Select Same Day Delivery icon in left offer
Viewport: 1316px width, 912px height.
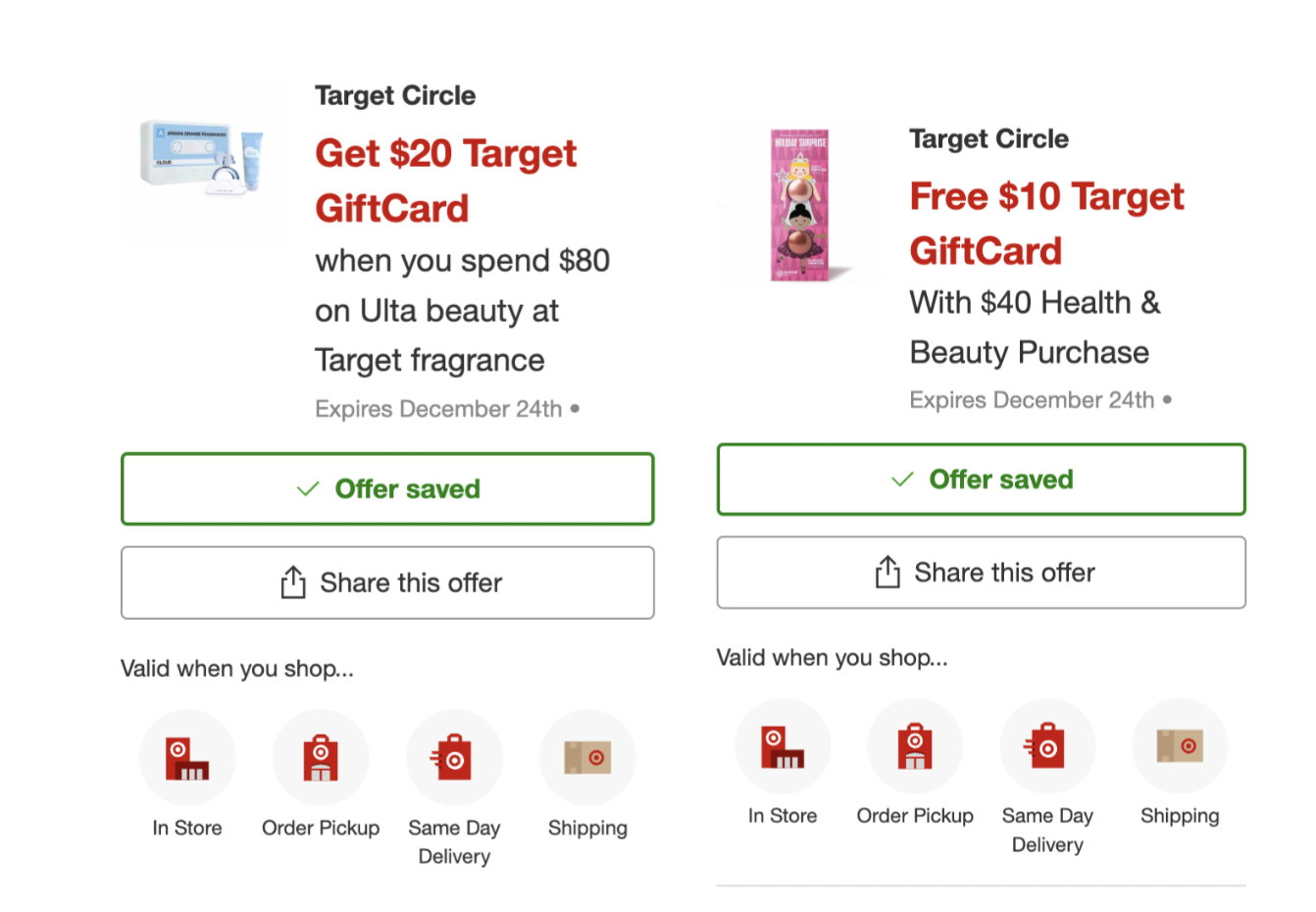pos(454,758)
